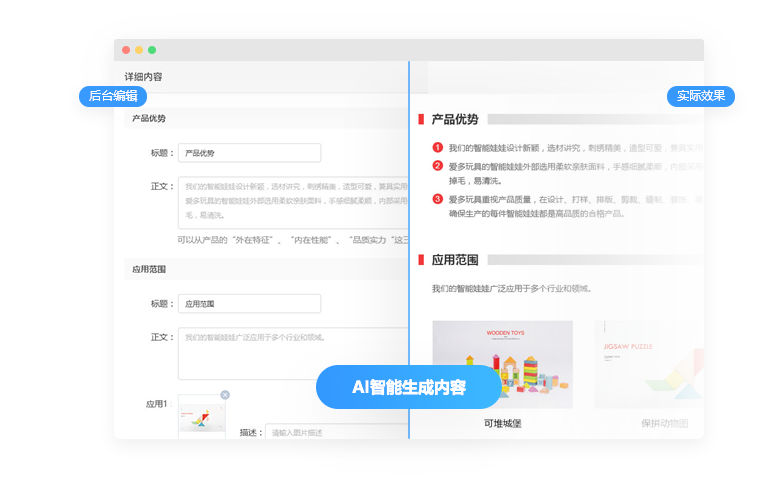Screen dimensions: 772x480
Task: Click the green maximize window dot
Action: [152, 50]
